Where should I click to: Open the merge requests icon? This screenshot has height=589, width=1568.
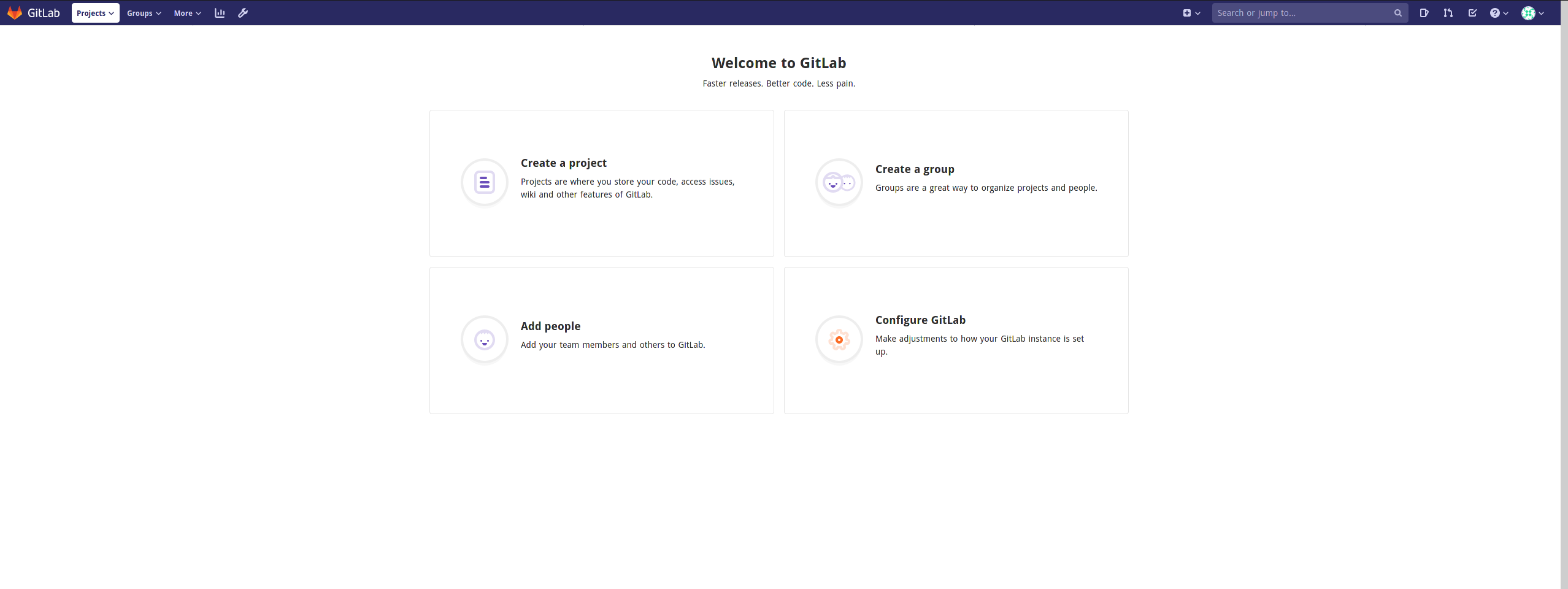tap(1447, 12)
